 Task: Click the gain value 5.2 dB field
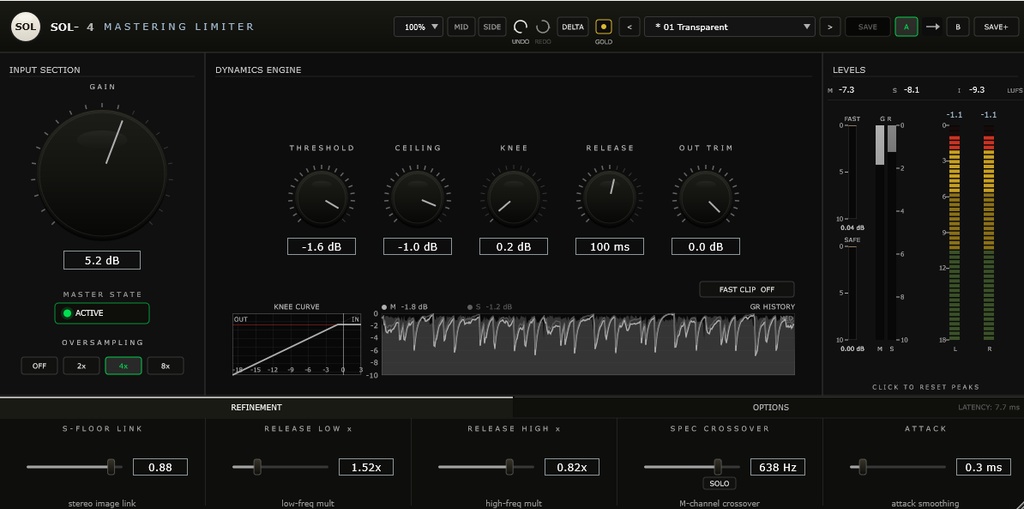(x=102, y=260)
